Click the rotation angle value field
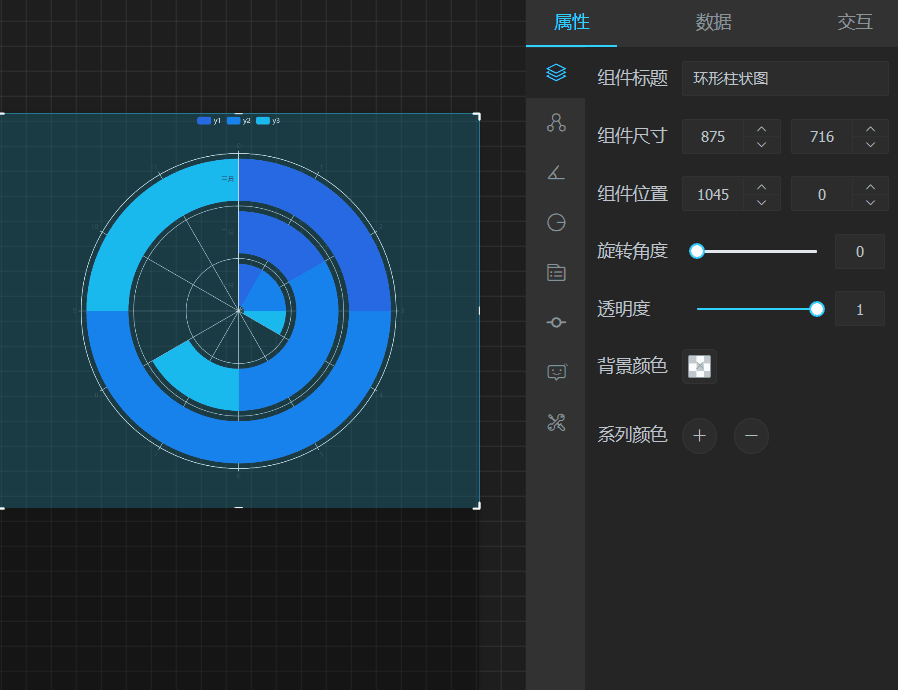 click(x=859, y=251)
